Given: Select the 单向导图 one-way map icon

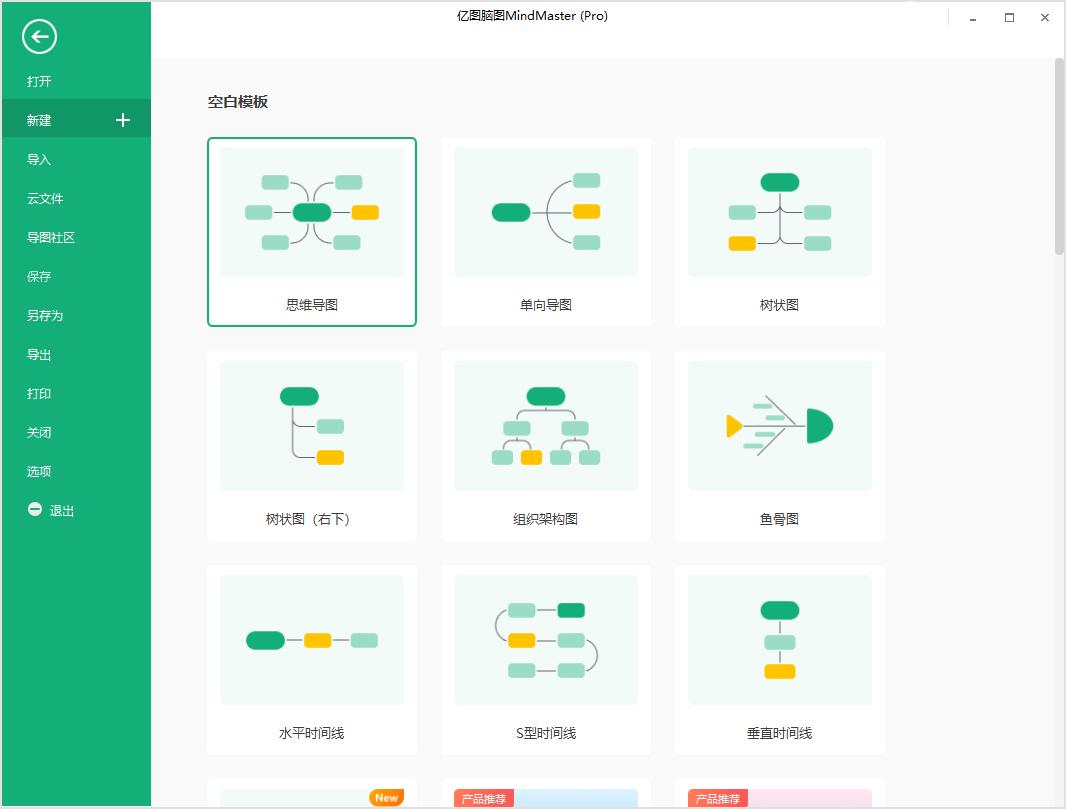Looking at the screenshot, I should (x=546, y=212).
